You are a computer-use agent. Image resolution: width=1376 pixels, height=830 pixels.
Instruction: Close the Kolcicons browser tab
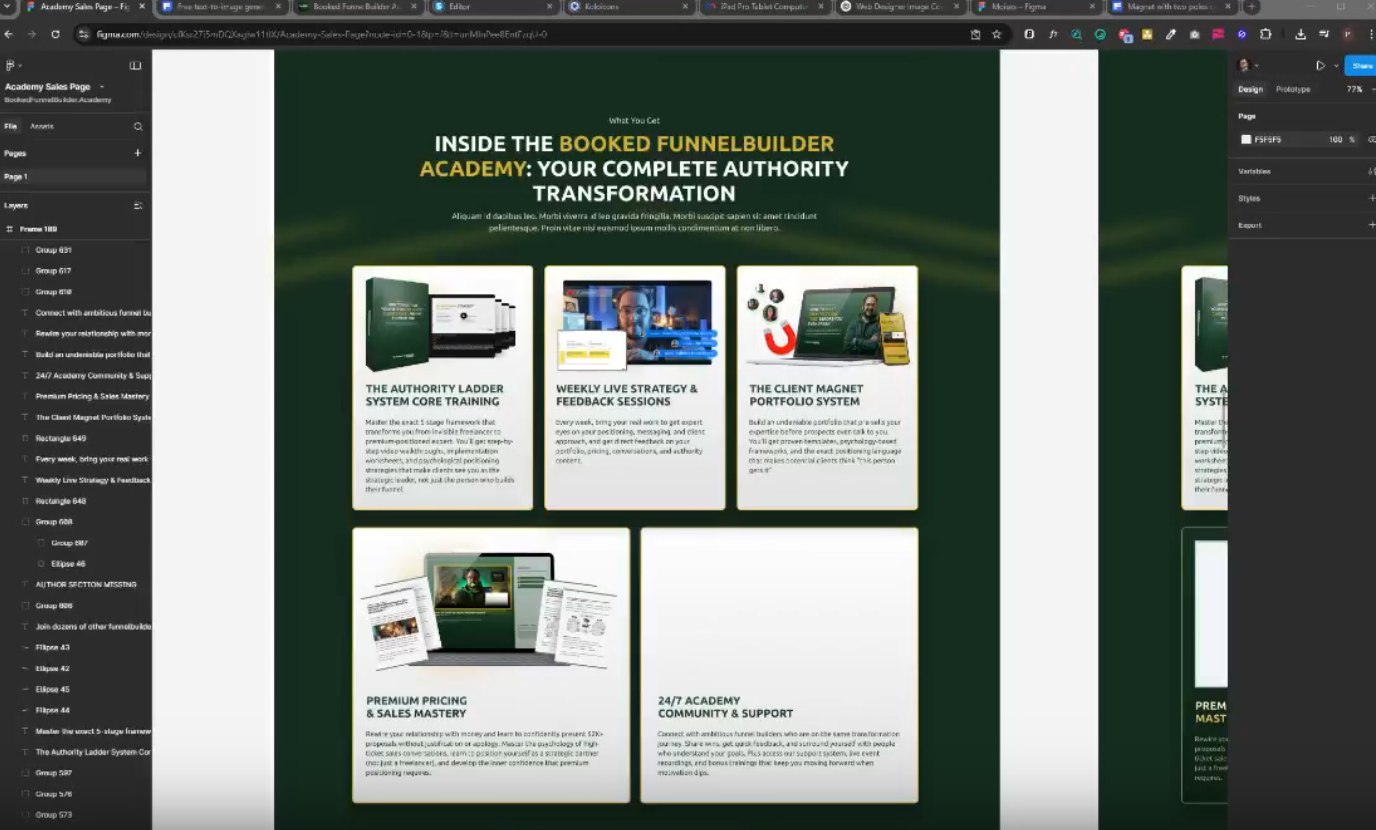click(685, 7)
